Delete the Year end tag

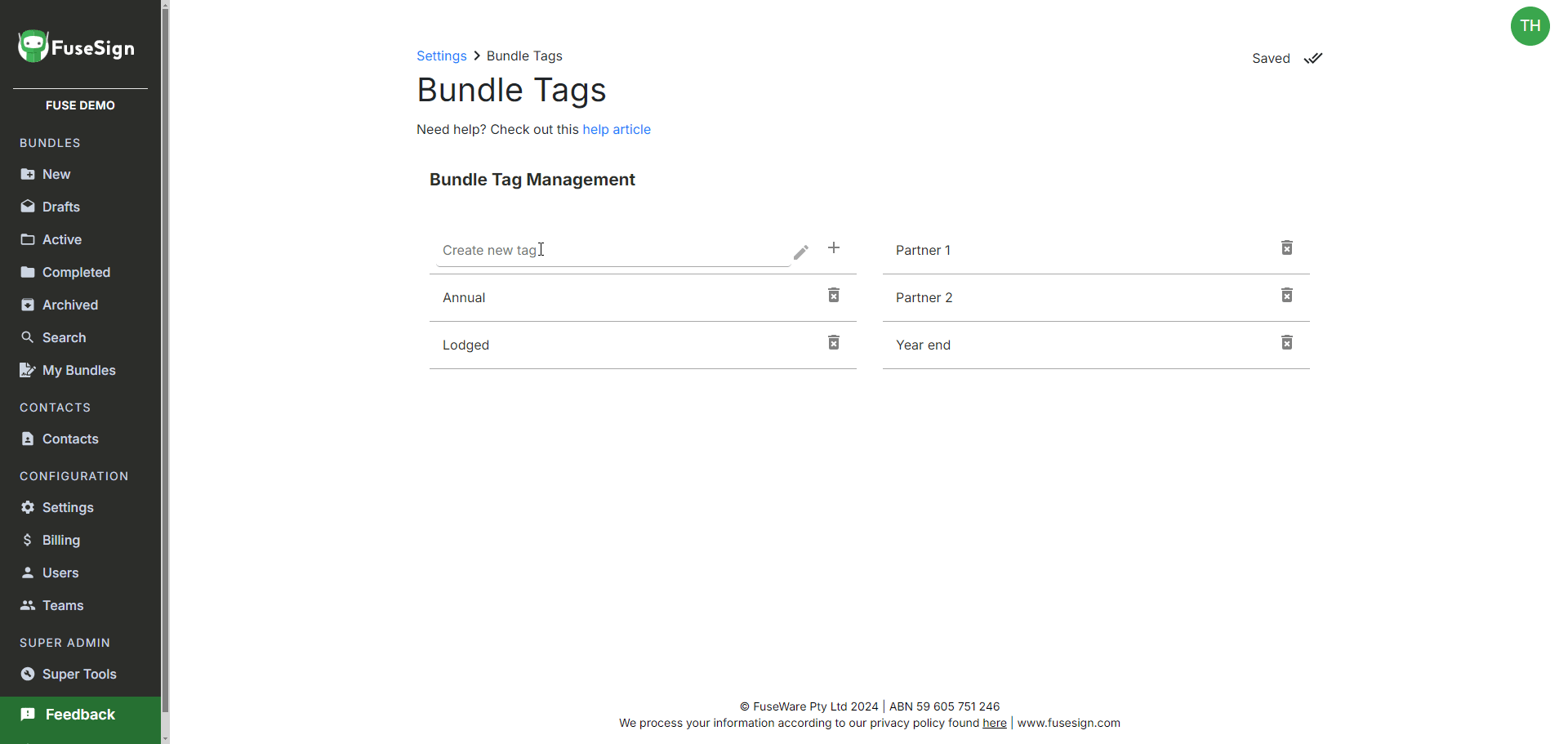coord(1286,343)
